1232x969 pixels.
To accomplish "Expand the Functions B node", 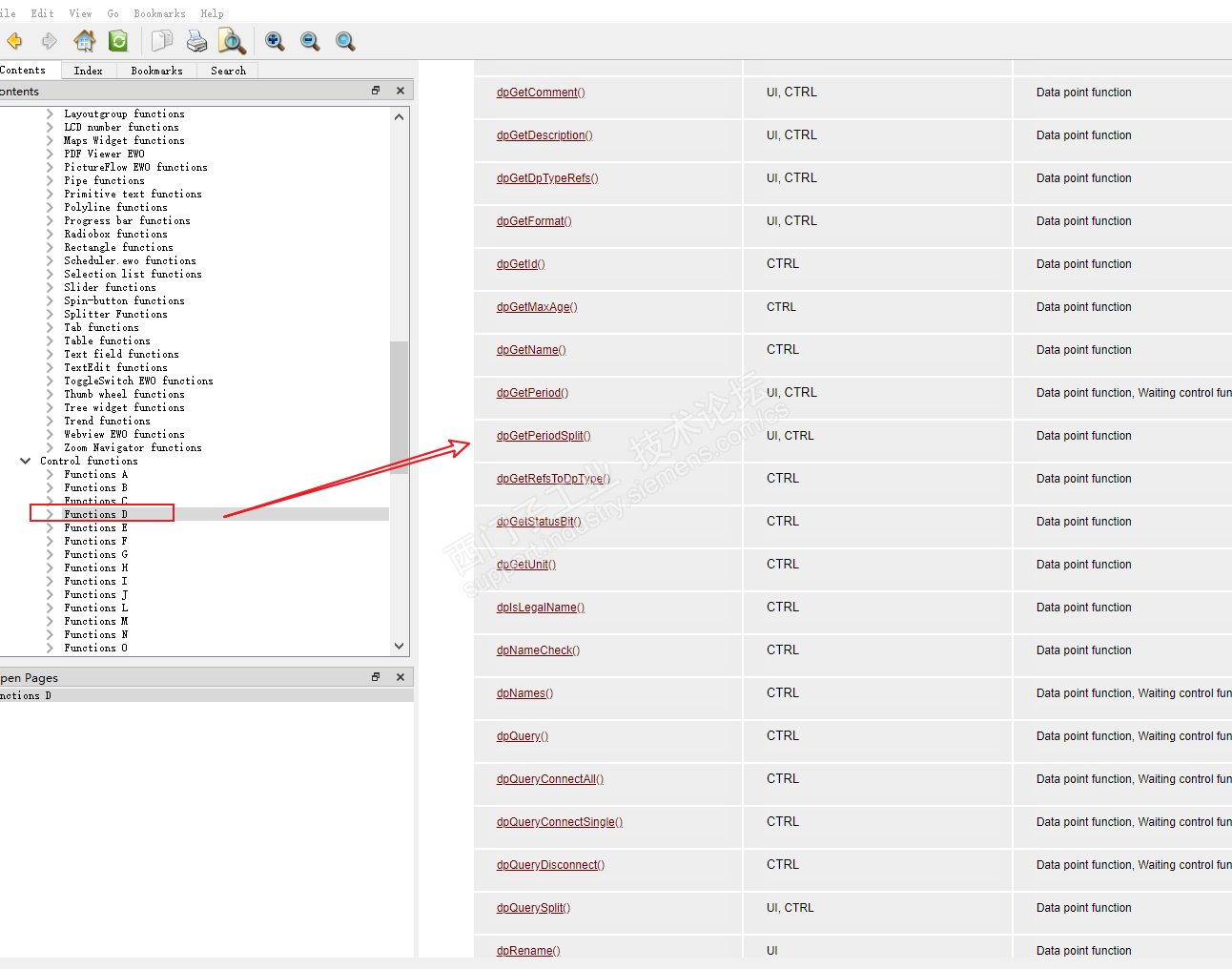I will (50, 487).
